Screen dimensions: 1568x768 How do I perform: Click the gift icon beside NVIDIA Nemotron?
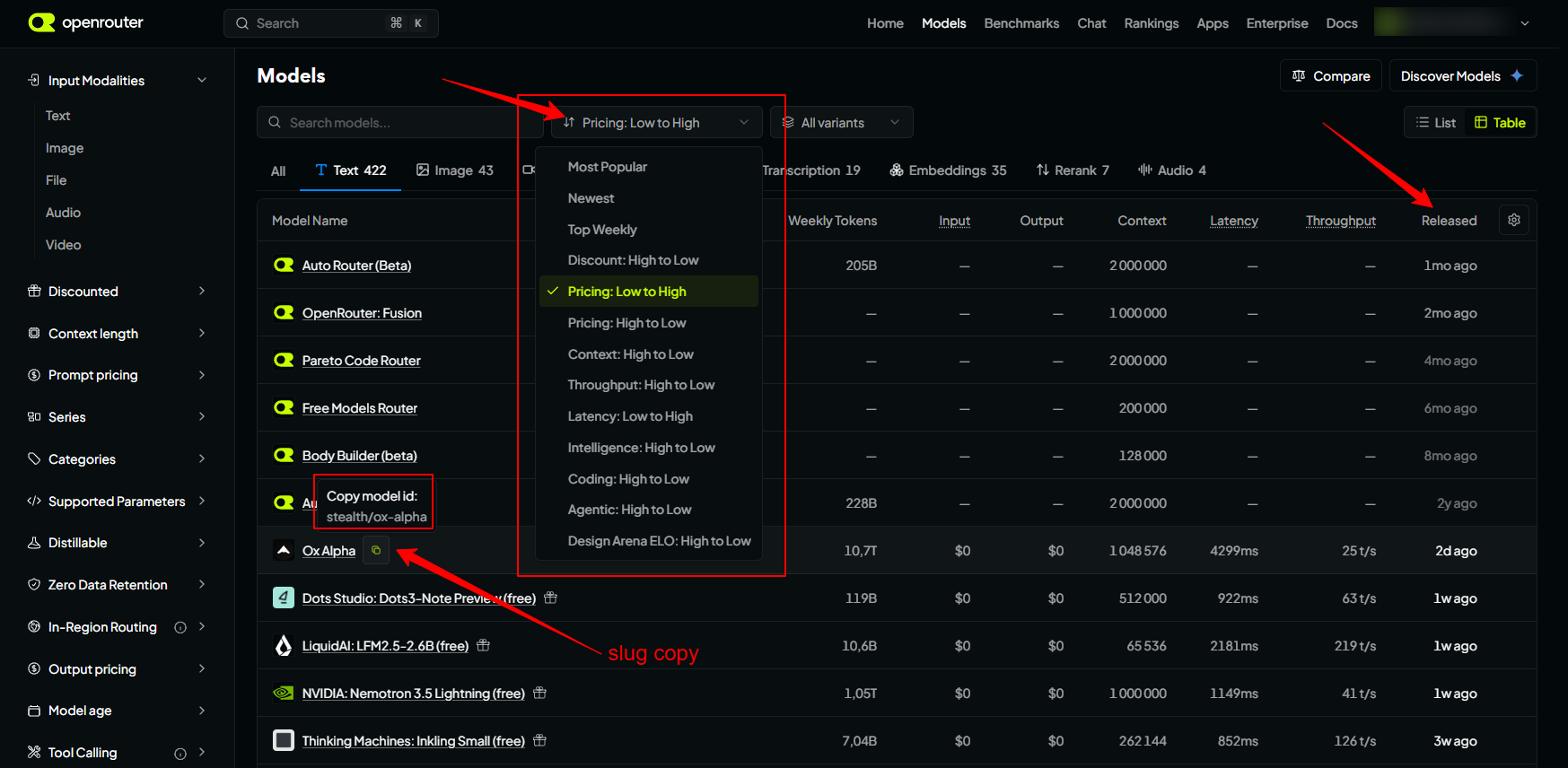tap(540, 693)
